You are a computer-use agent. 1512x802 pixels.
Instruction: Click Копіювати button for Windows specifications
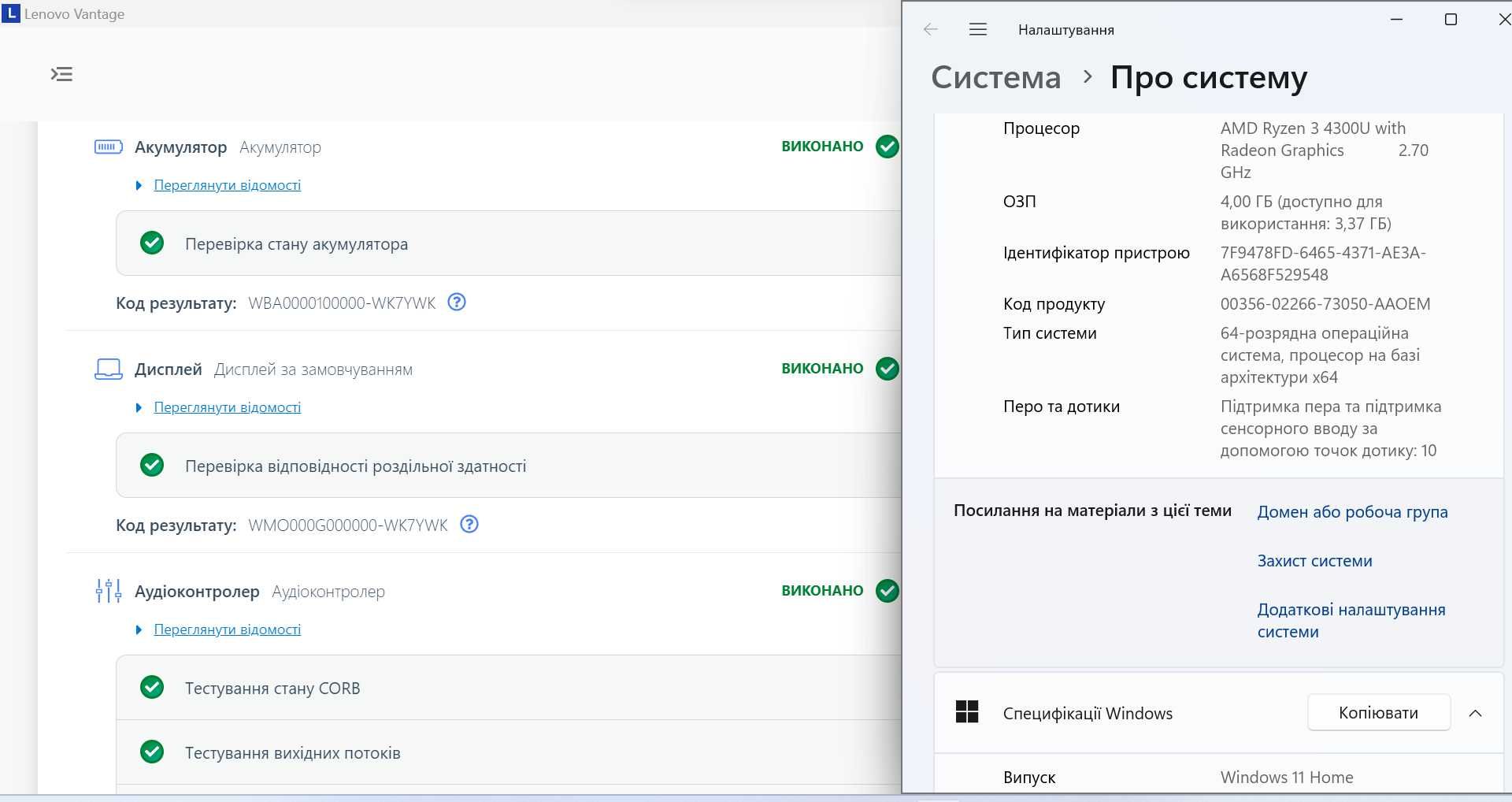[x=1378, y=712]
